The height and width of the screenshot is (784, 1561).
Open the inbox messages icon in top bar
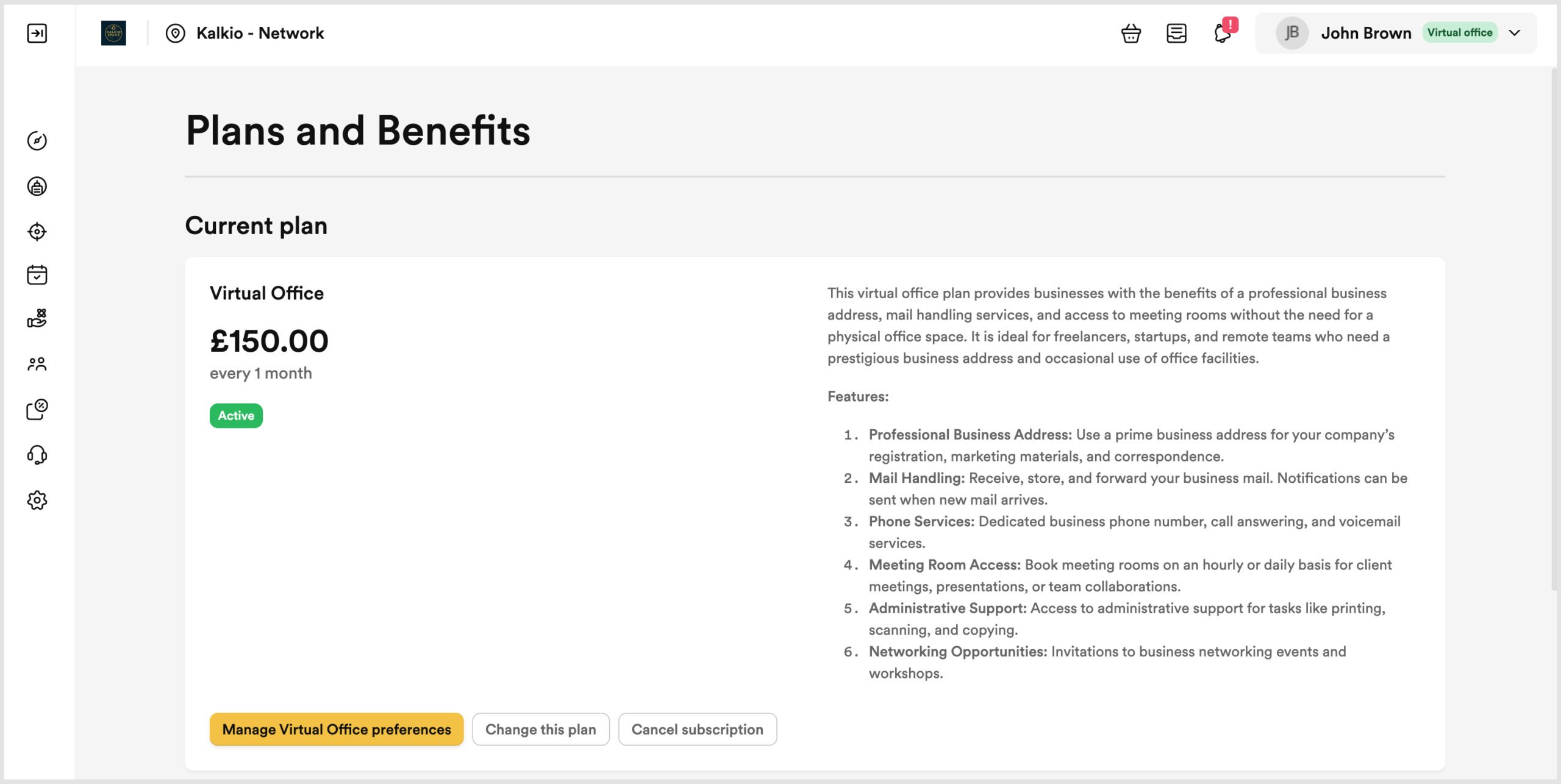click(1176, 33)
